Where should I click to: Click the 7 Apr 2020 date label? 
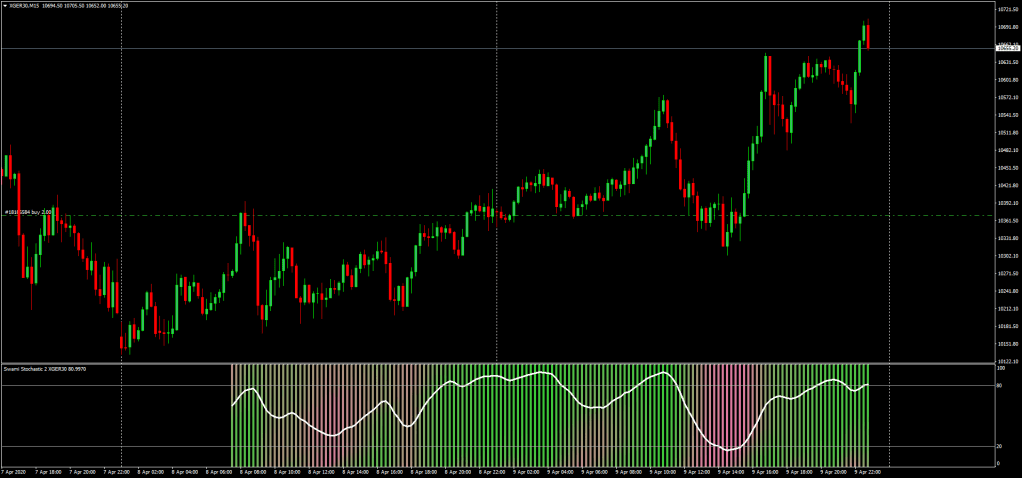(15, 471)
